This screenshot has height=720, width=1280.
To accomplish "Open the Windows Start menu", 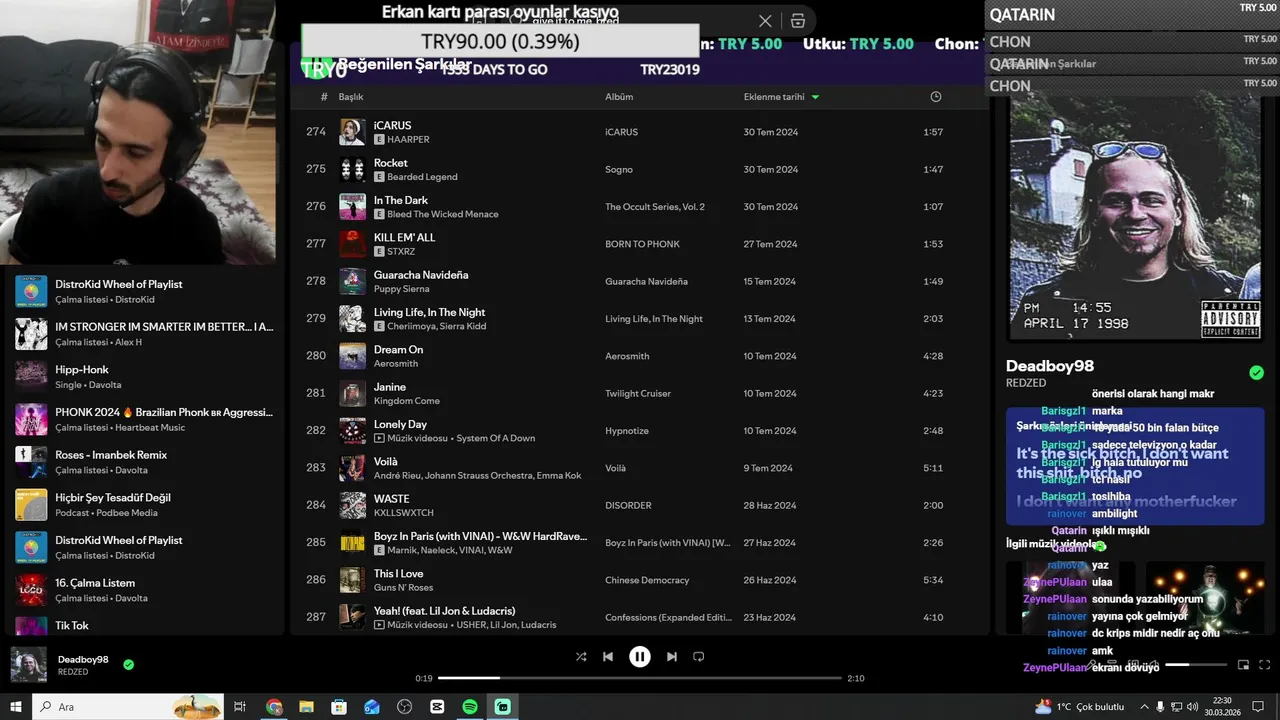I will point(16,707).
